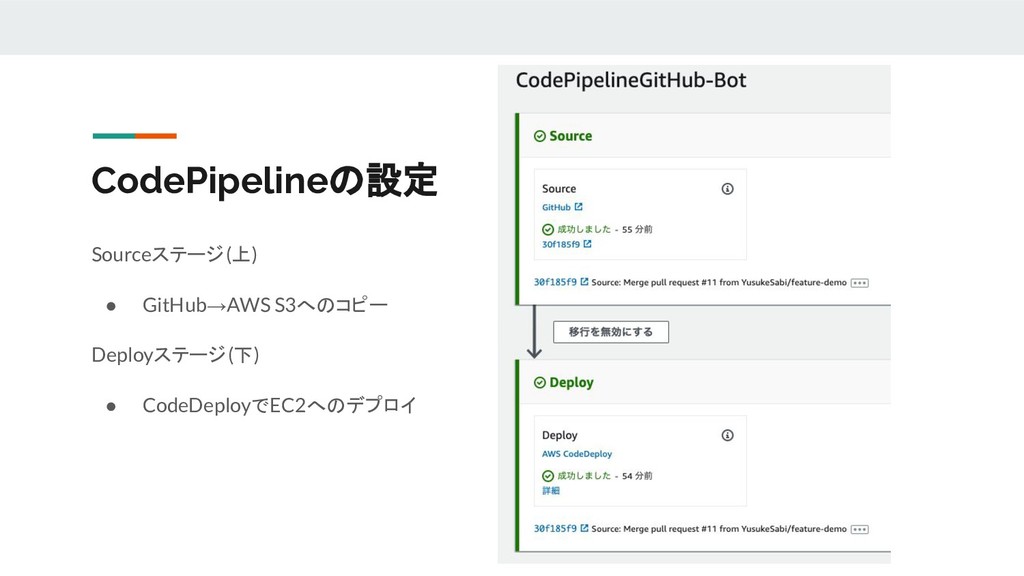Open the GitHub provider link
The image size is (1024, 576).
[556, 207]
